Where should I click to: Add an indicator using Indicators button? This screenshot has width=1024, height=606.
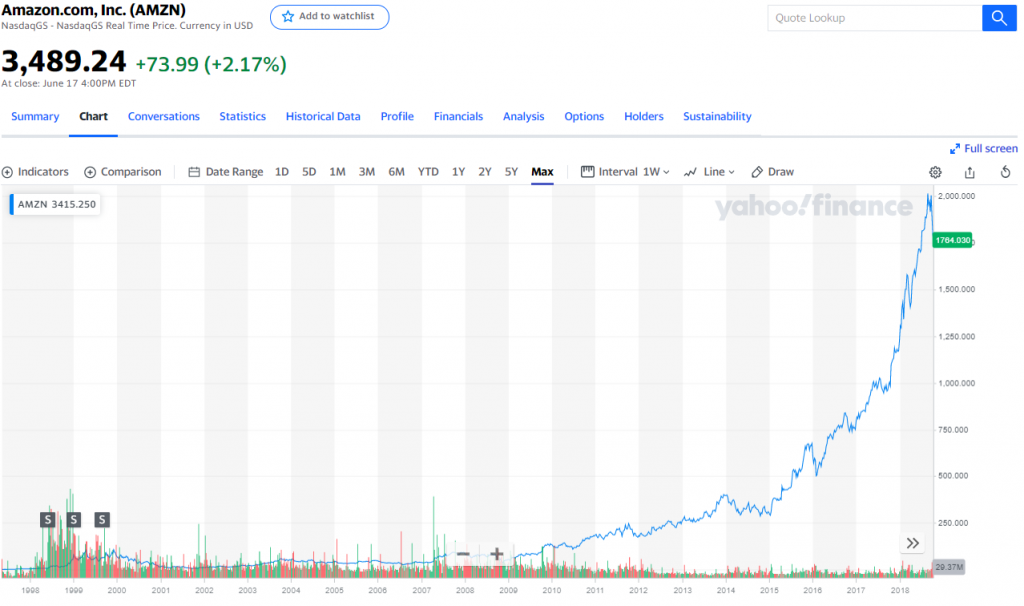[x=35, y=172]
